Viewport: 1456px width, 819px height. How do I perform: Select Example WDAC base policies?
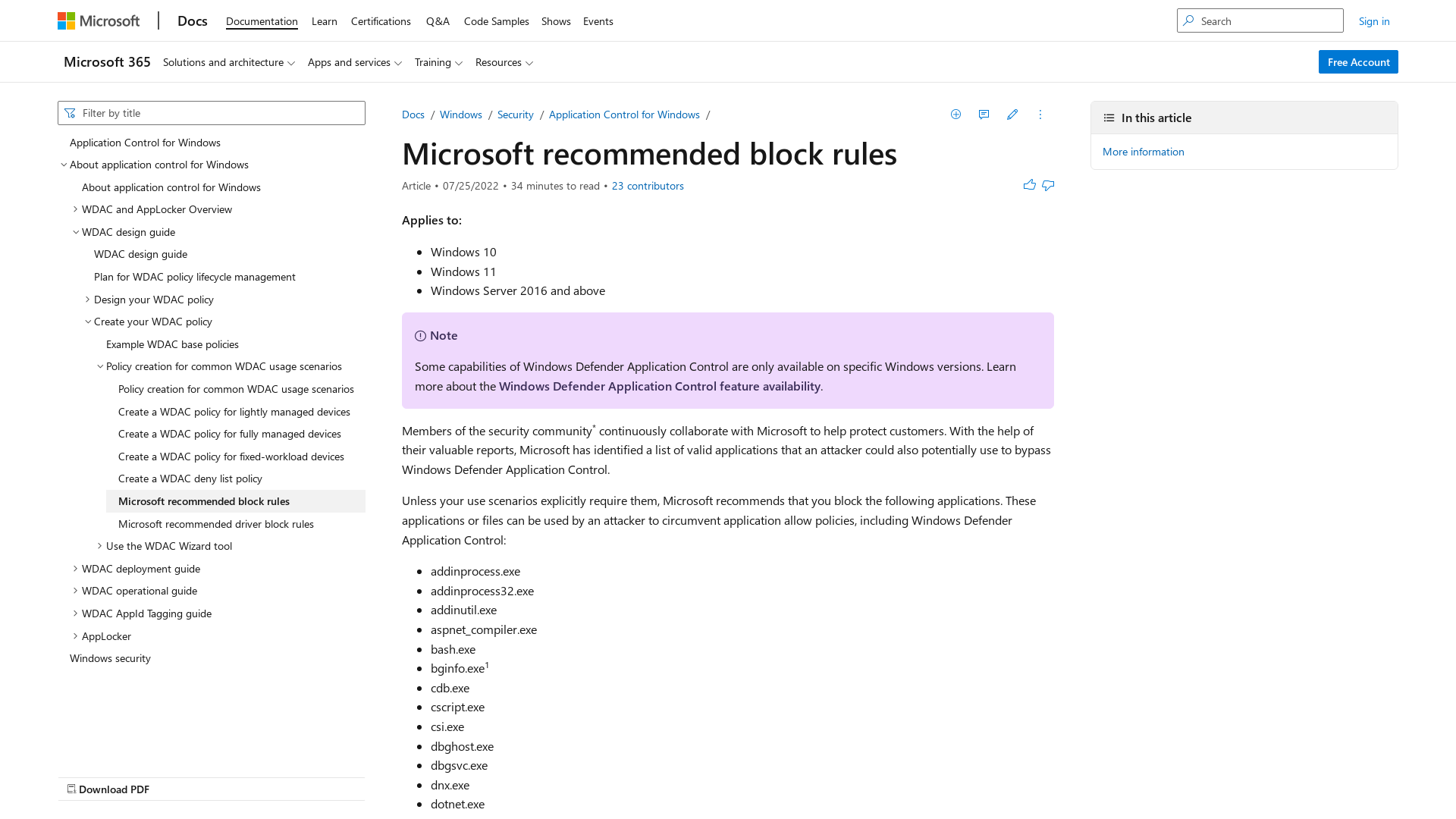[172, 344]
